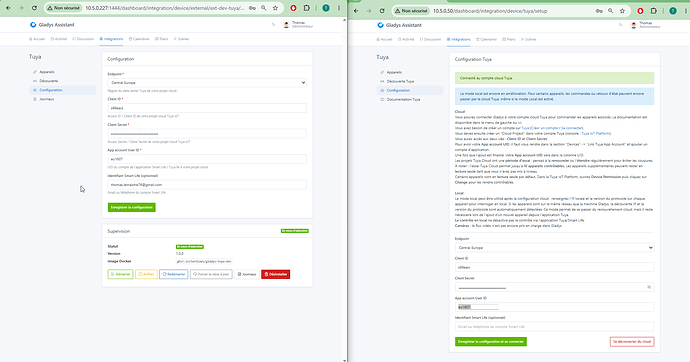Open Accueil tab in left window
Image resolution: width=690 pixels, height=362 pixels.
37,39
